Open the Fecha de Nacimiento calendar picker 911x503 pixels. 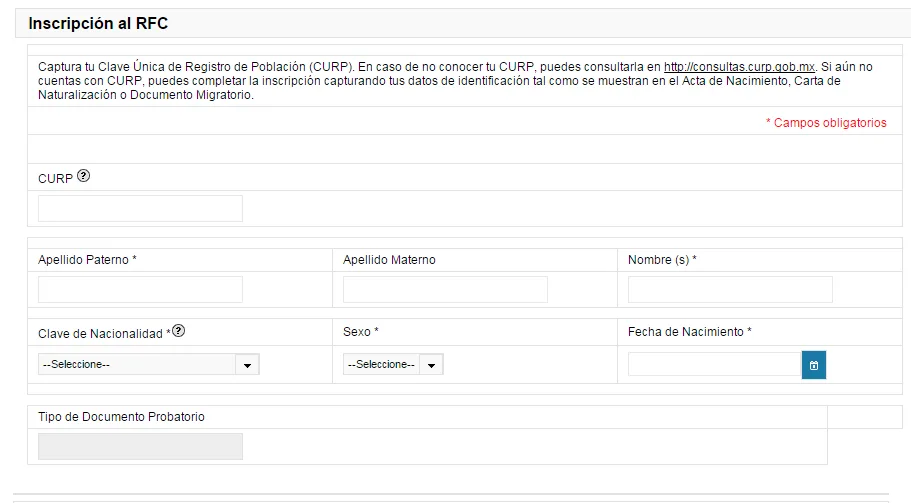(813, 365)
